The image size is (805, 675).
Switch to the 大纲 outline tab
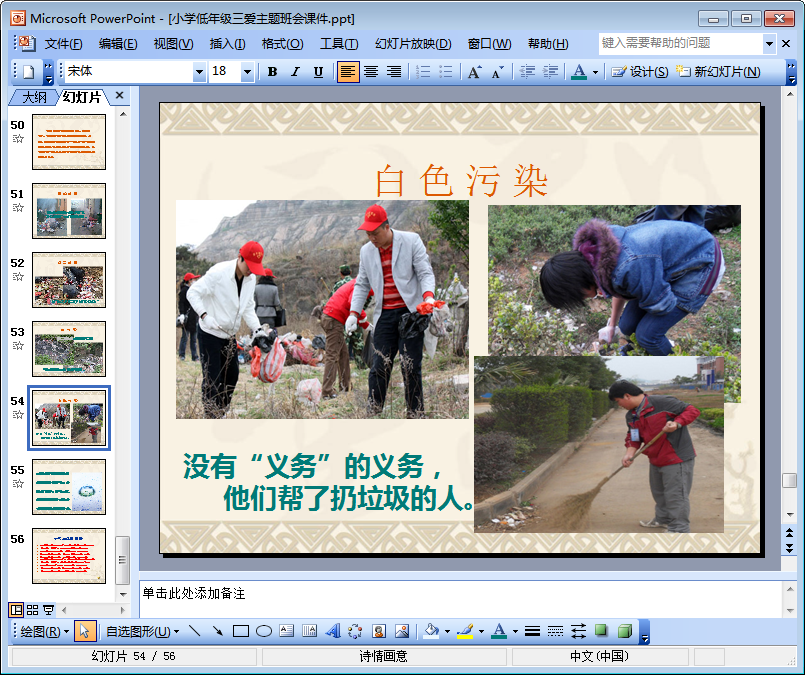[34, 97]
